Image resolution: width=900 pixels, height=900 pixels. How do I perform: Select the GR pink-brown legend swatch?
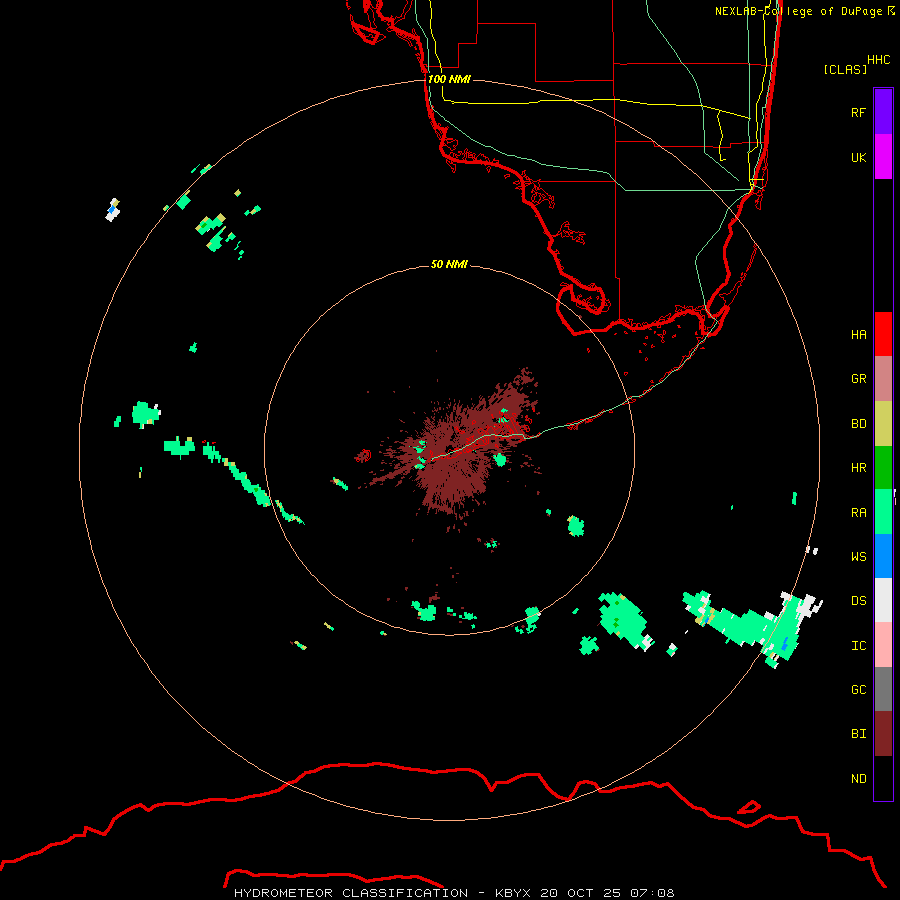883,379
